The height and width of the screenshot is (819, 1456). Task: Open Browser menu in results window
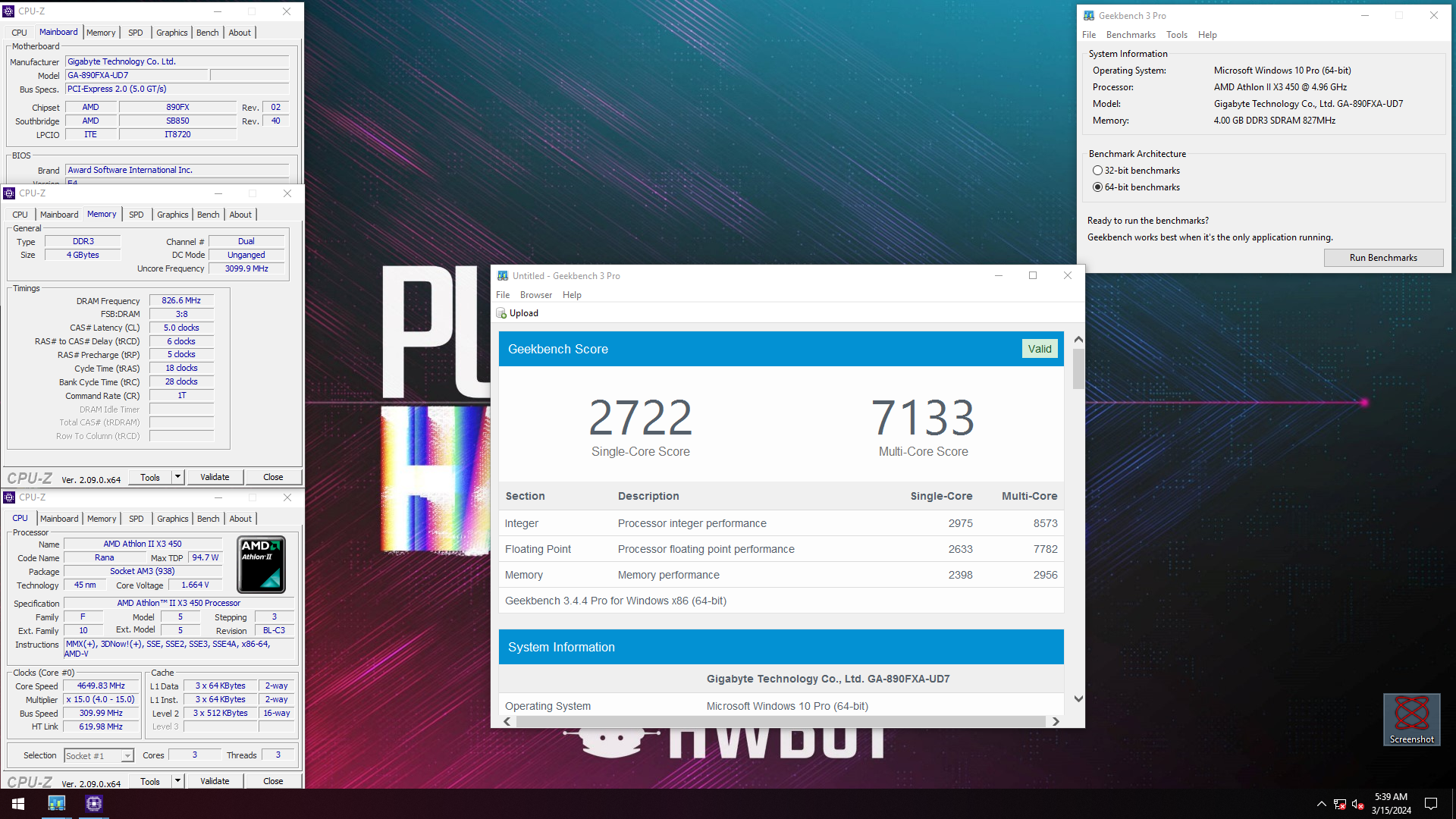click(536, 295)
